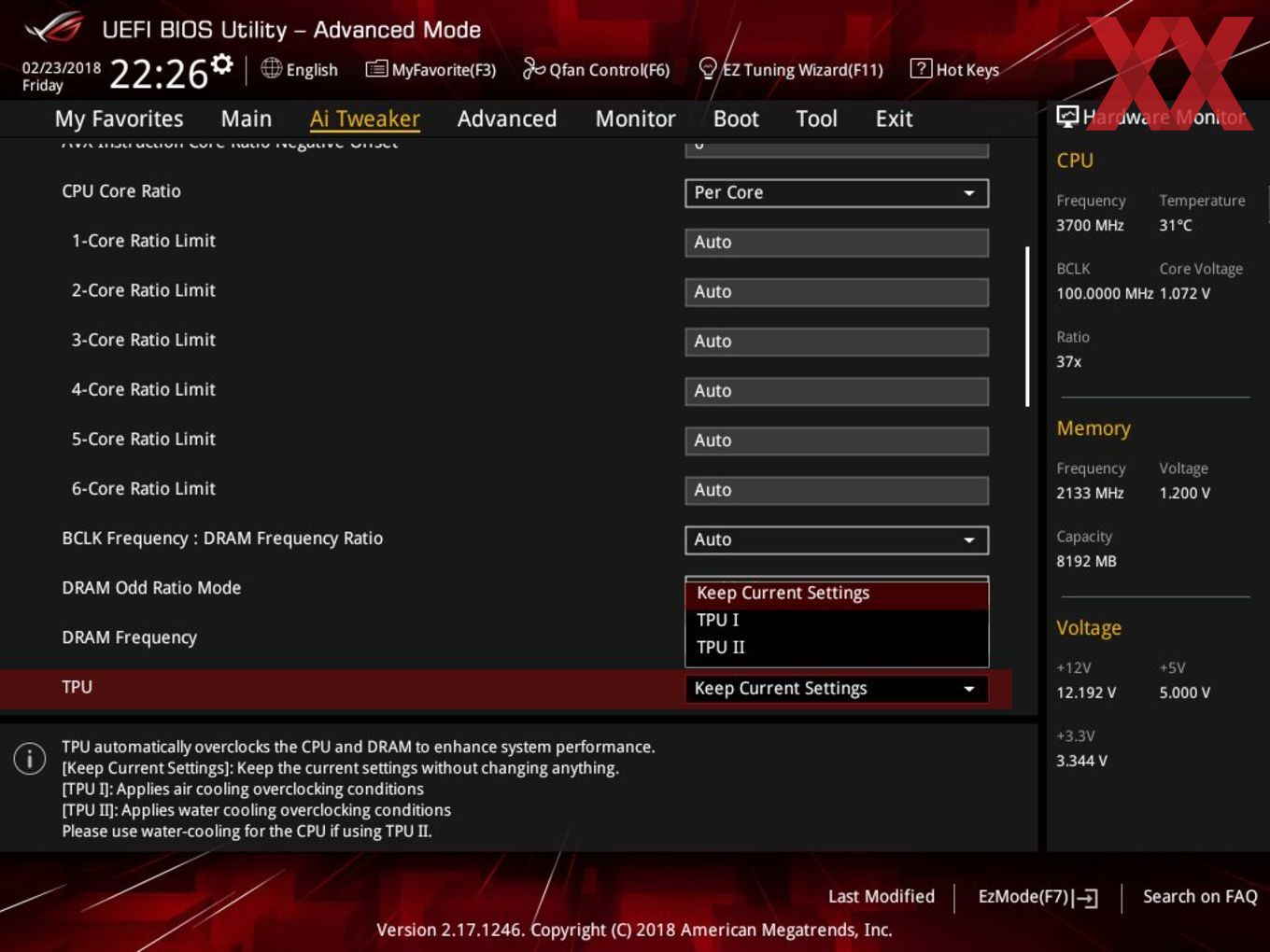
Task: Open the Tool tab
Action: 816,119
